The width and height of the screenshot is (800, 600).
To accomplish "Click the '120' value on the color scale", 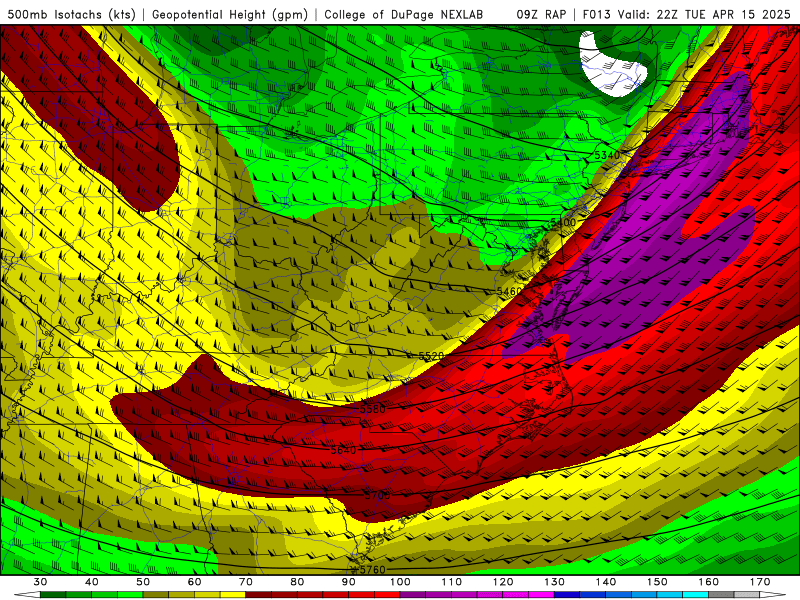I will pos(503,582).
